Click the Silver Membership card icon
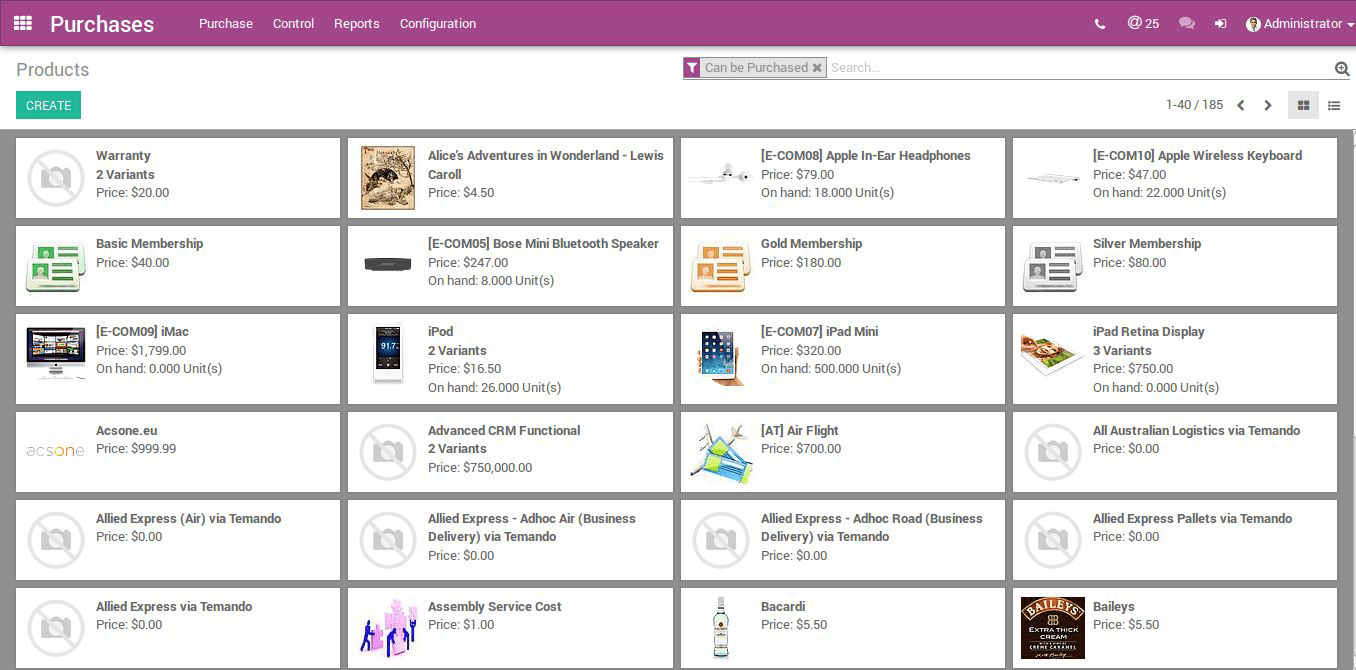Screen dimensions: 1356x670 pos(1053,266)
